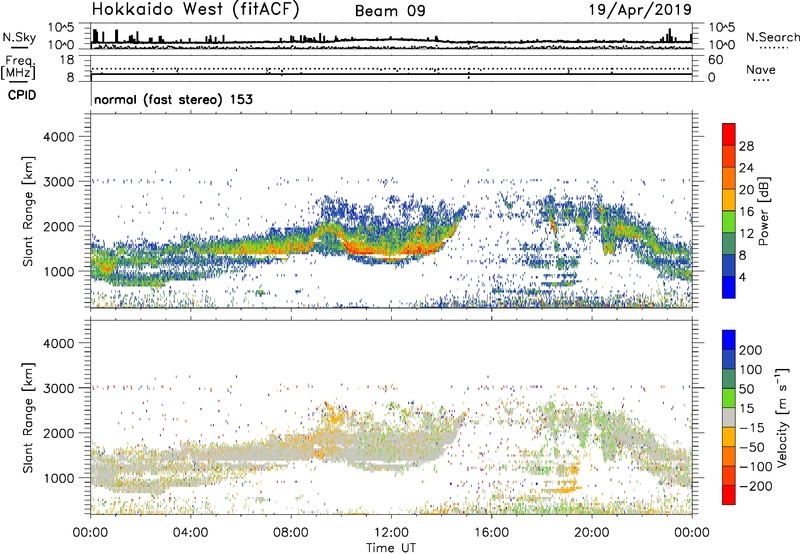Click the red bottom segment of the Velocity colorbar
The width and height of the screenshot is (800, 554).
[729, 495]
